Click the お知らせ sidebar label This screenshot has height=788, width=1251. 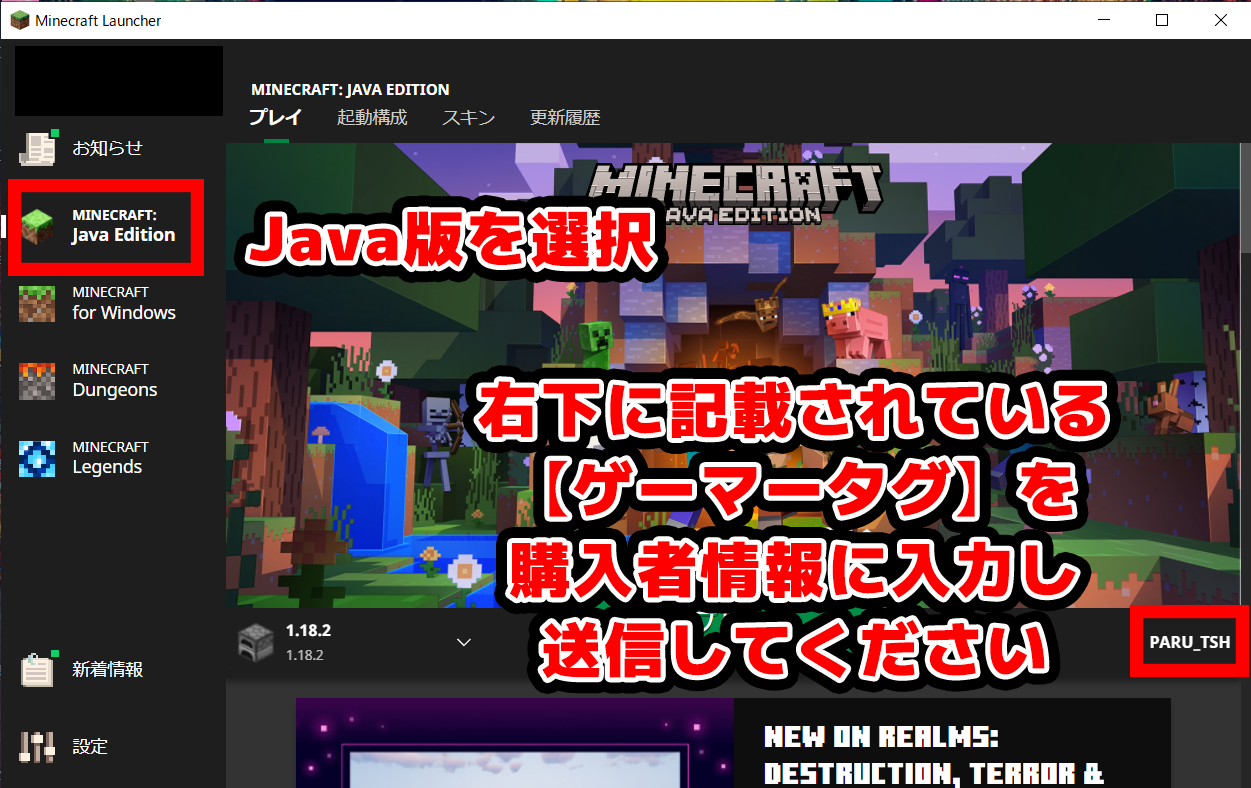(x=107, y=148)
